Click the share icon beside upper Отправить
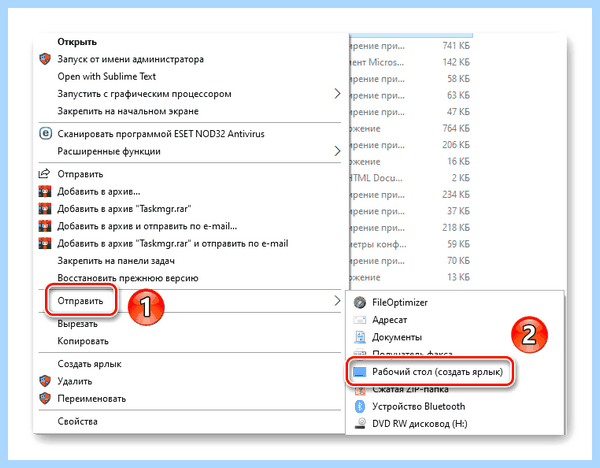Viewport: 600px width, 468px height. tap(44, 174)
